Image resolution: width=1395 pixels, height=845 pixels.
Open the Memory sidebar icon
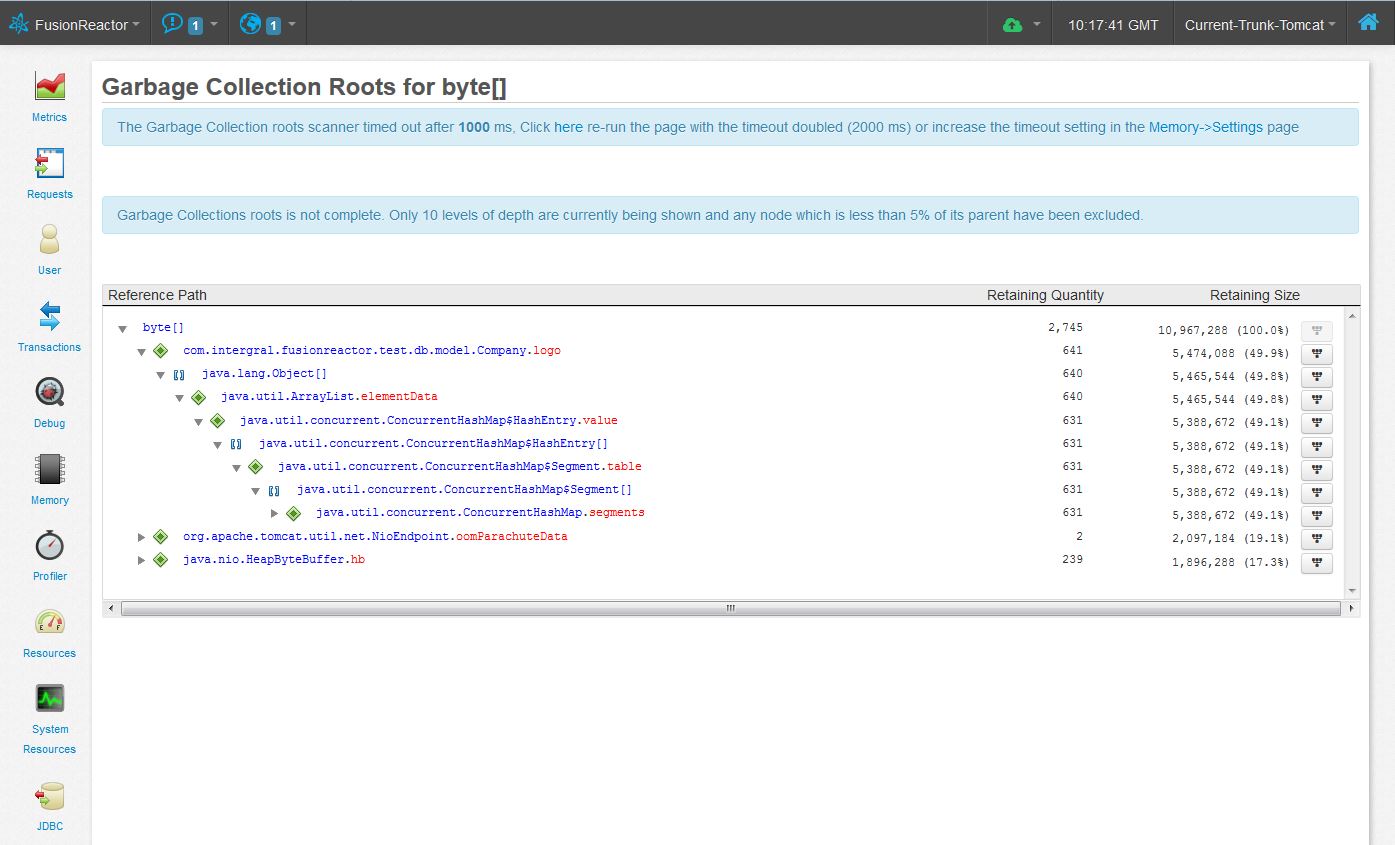(49, 469)
